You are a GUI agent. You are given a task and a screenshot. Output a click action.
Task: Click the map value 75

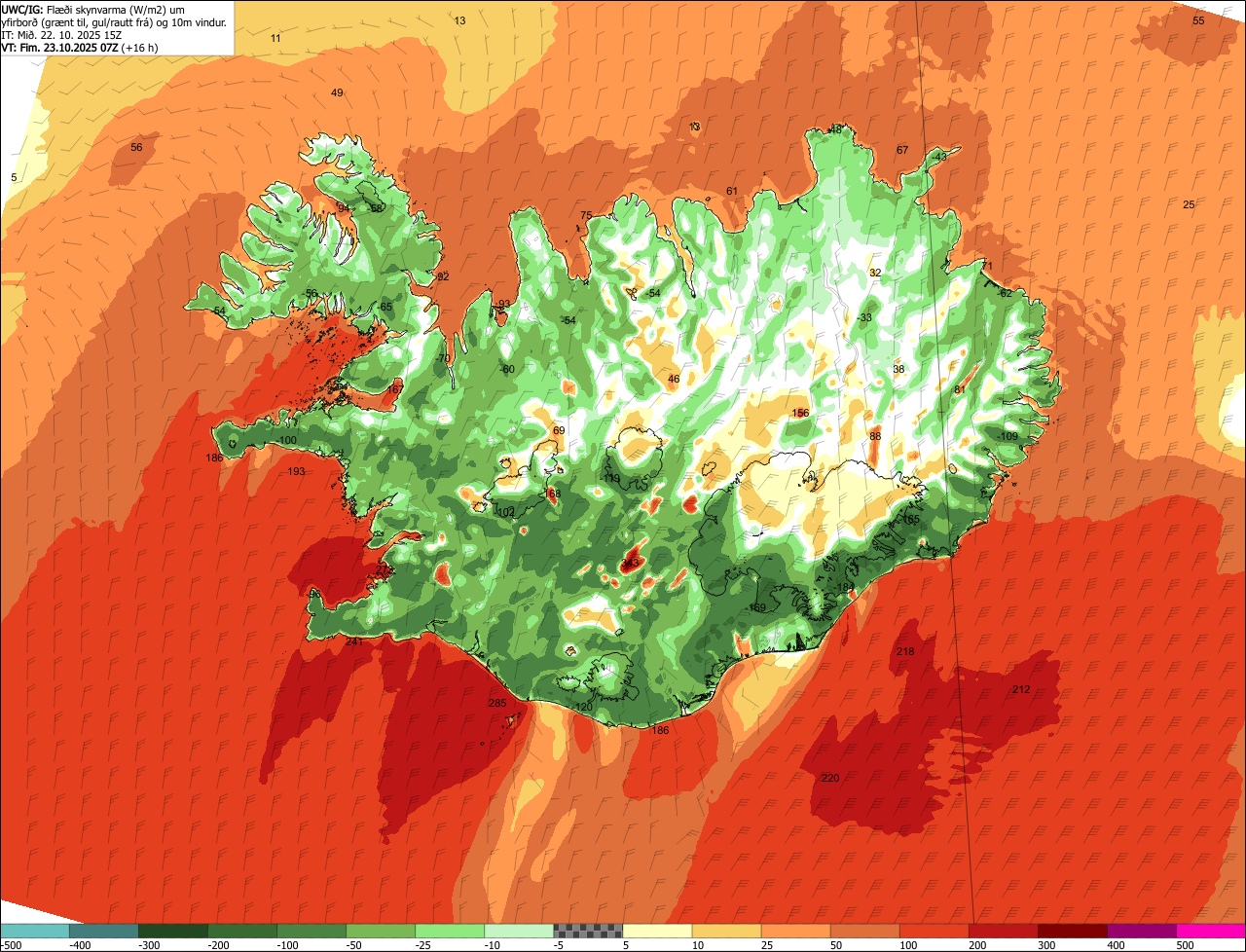coord(586,215)
